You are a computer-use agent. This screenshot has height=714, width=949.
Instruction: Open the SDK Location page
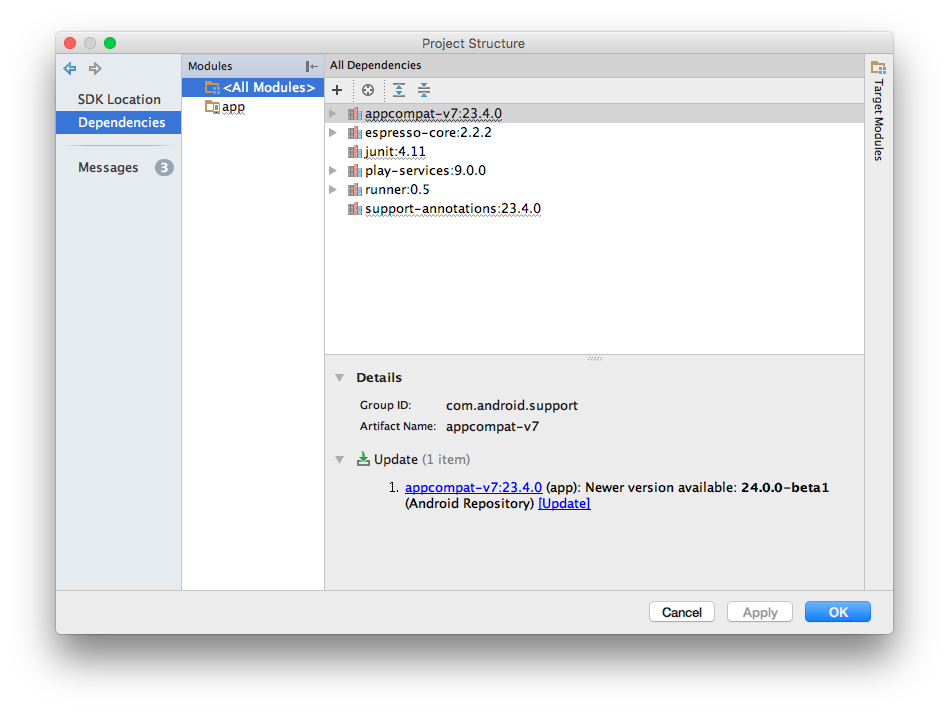pos(119,99)
